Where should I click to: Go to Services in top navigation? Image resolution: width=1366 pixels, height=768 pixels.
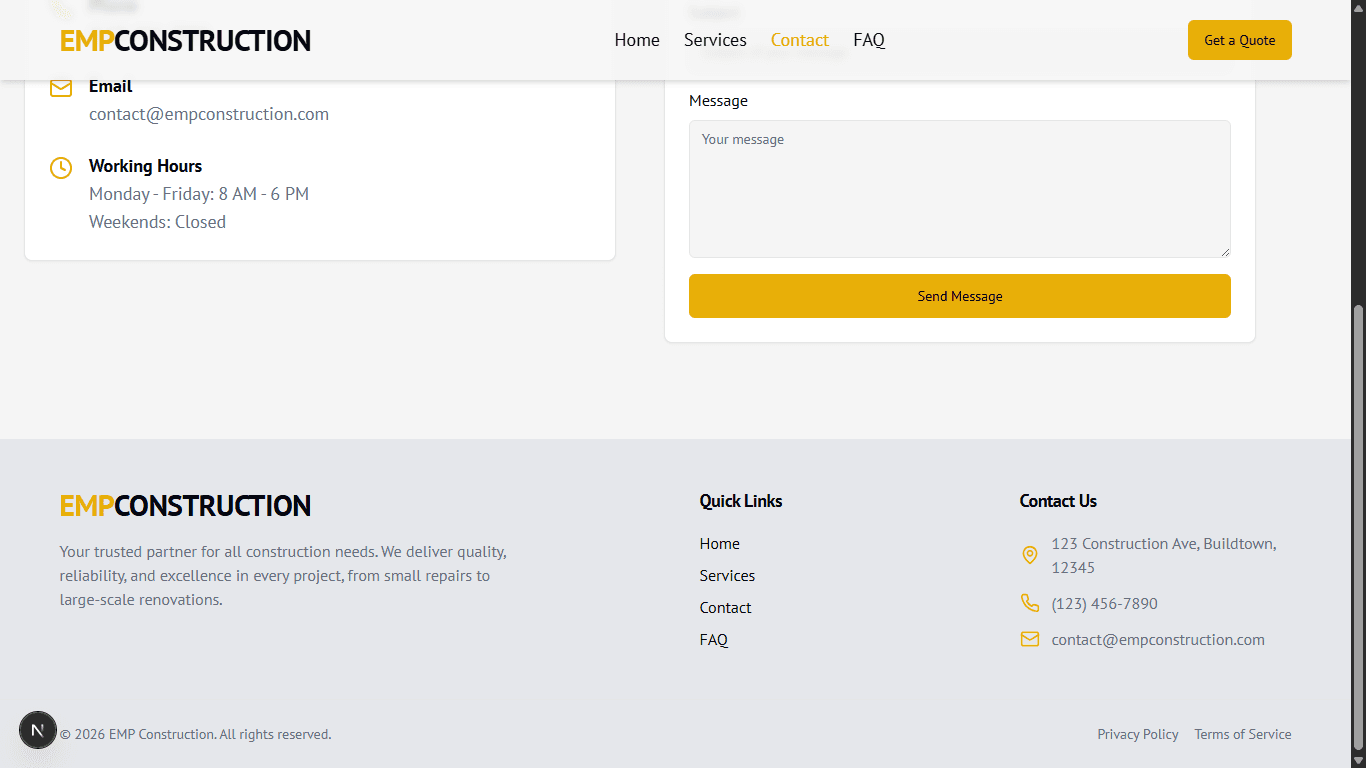[x=715, y=40]
